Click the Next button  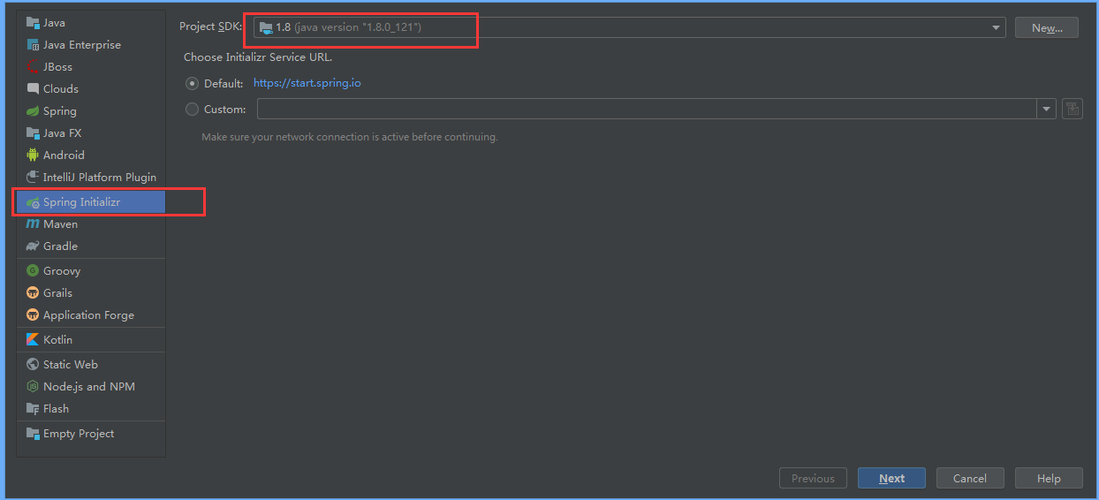[892, 478]
